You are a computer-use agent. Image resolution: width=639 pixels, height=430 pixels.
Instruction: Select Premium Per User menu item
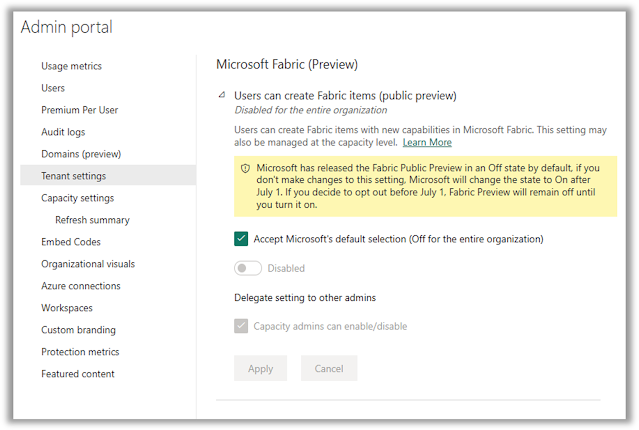point(81,110)
